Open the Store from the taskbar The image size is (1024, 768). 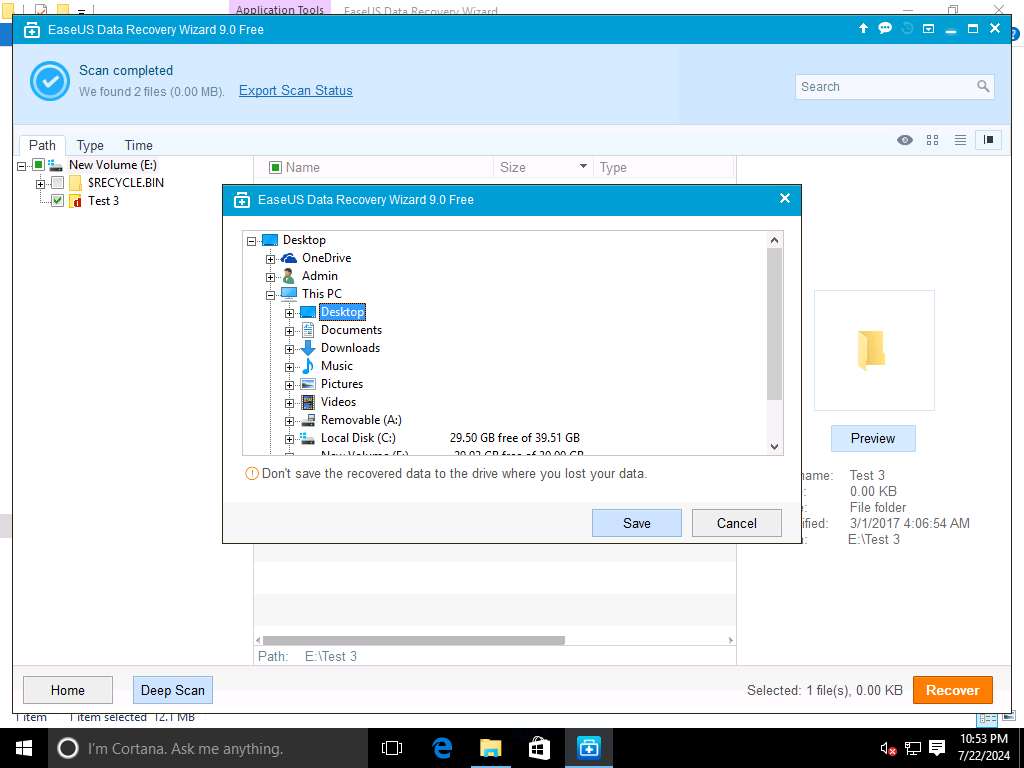pyautogui.click(x=539, y=748)
